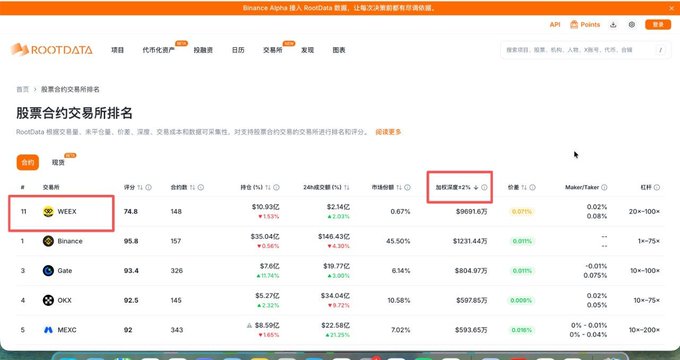Screen dimensions: 680x360
Task: Open the Binance exchange name
Action: pos(70,241)
